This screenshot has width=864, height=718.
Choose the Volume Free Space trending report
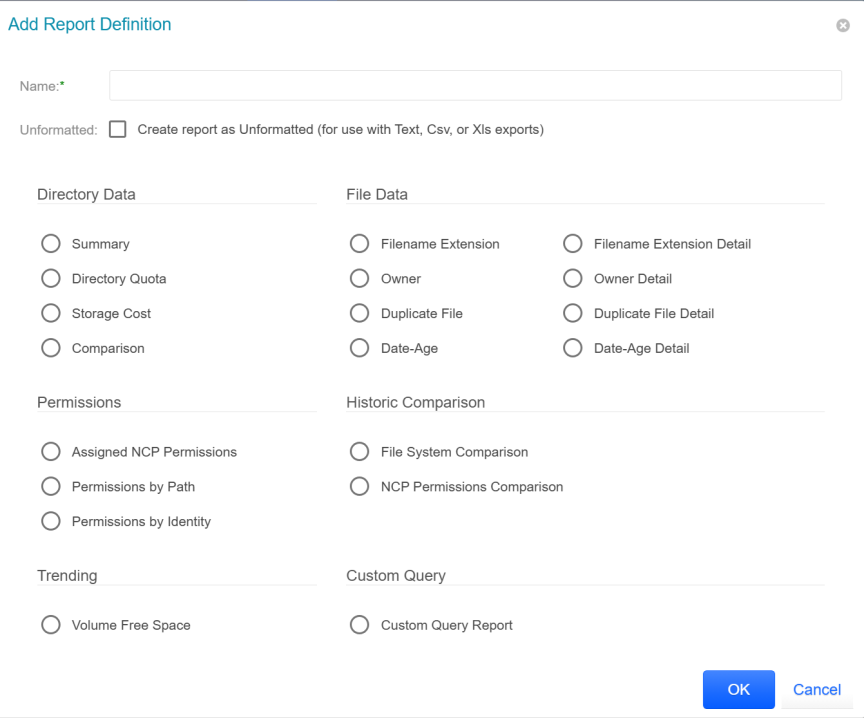coord(51,624)
